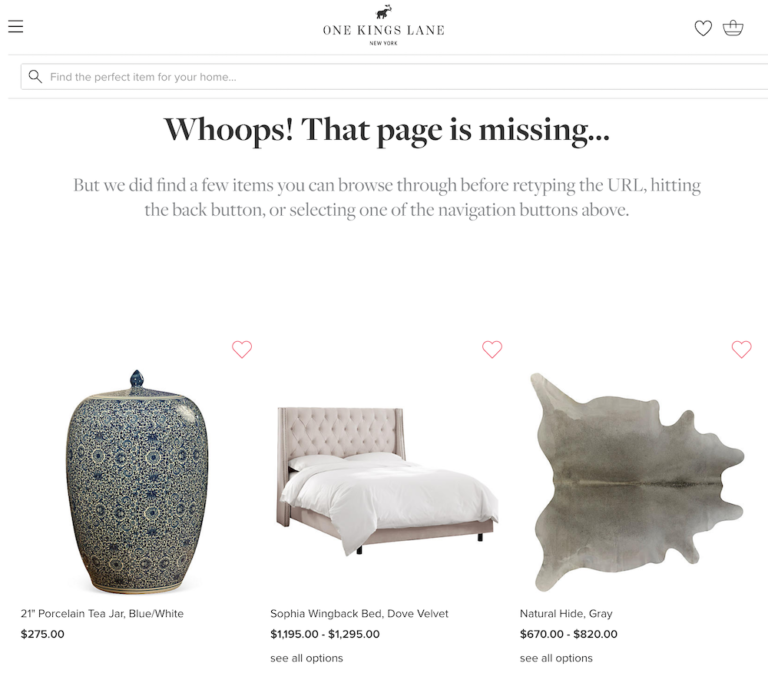Screen dimensions: 768x693
Task: Open the wingback bed product image
Action: point(387,481)
